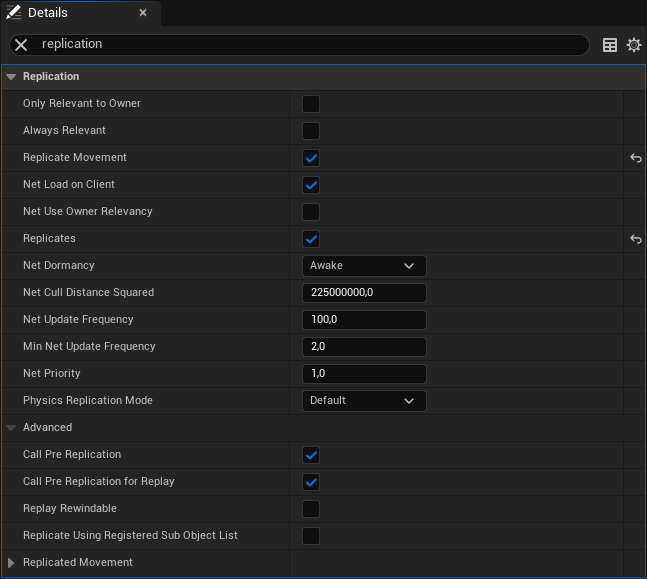Edit Net Update Frequency field
Image resolution: width=647 pixels, height=579 pixels.
[x=364, y=320]
